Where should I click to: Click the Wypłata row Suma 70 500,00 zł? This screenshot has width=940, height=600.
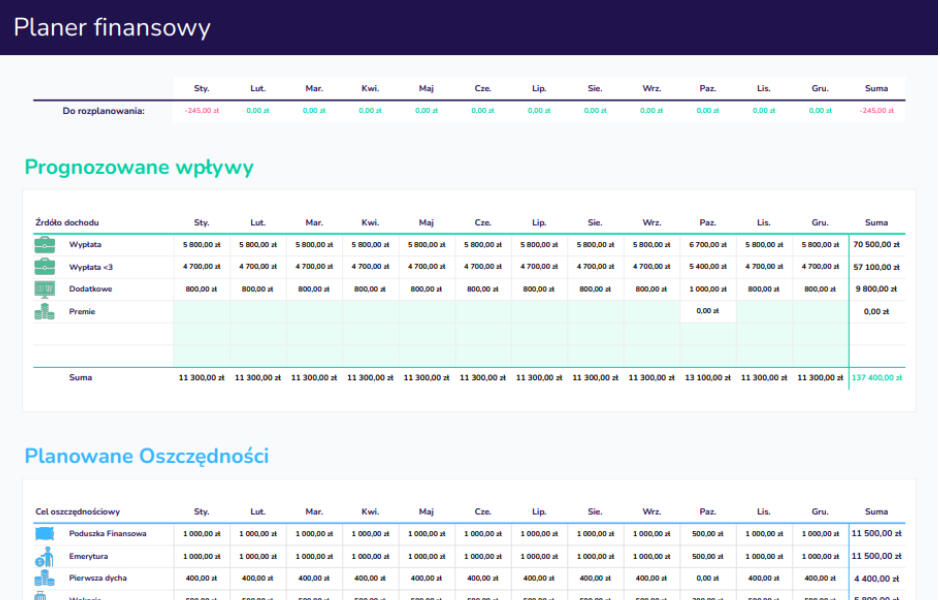876,244
